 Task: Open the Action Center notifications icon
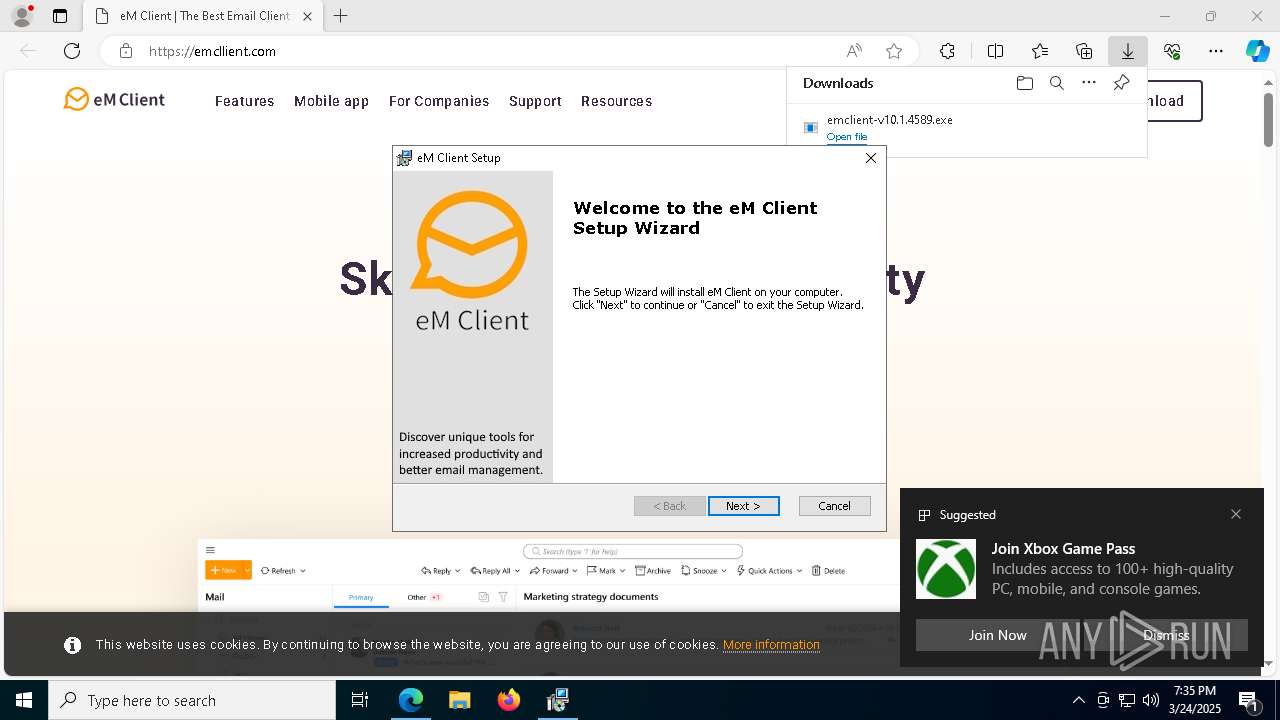pyautogui.click(x=1249, y=700)
